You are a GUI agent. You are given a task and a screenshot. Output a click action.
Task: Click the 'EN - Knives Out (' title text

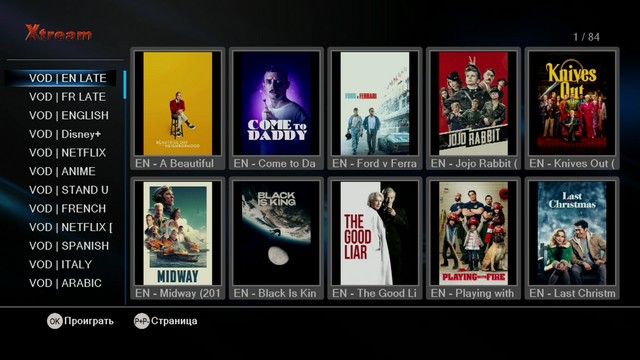pos(572,163)
